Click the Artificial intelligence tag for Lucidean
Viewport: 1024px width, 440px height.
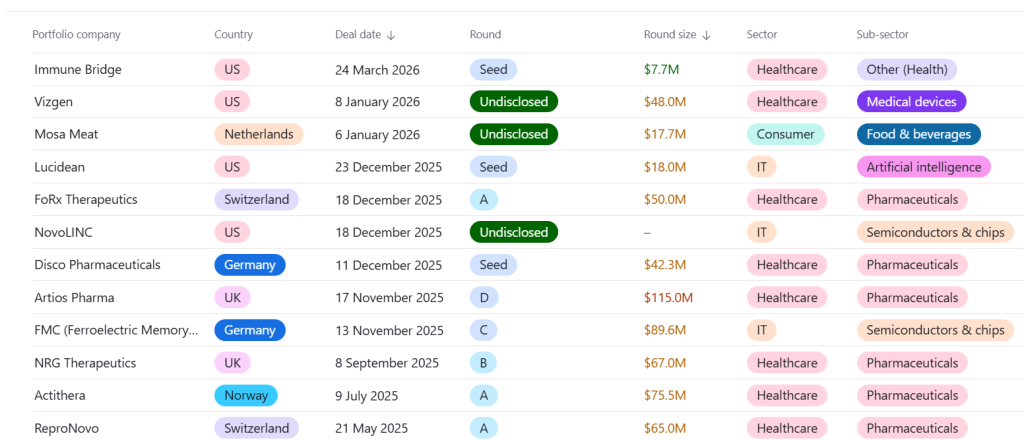(x=923, y=167)
